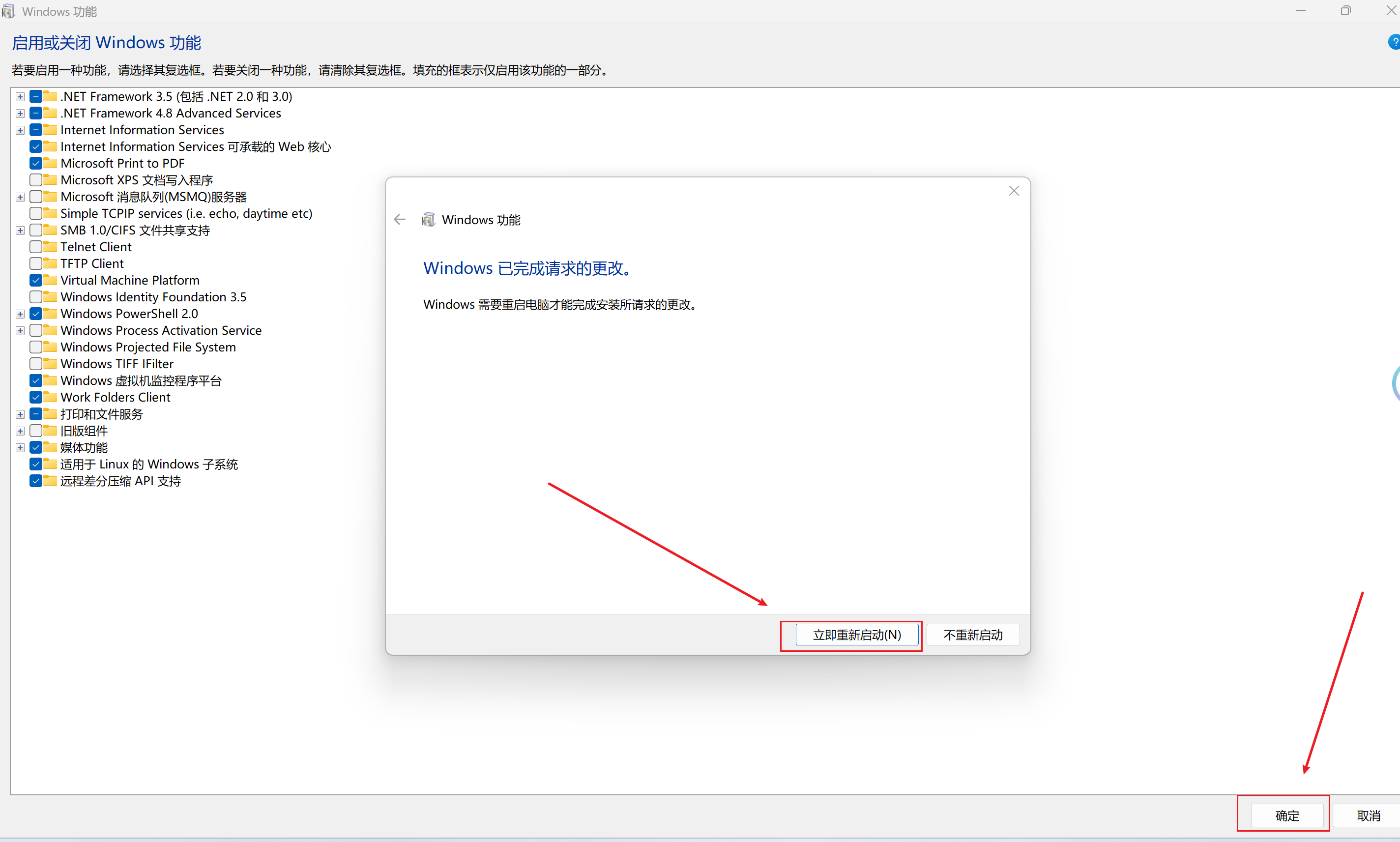The image size is (1400, 842).
Task: Expand Windows Process Activation Service node
Action: click(20, 331)
